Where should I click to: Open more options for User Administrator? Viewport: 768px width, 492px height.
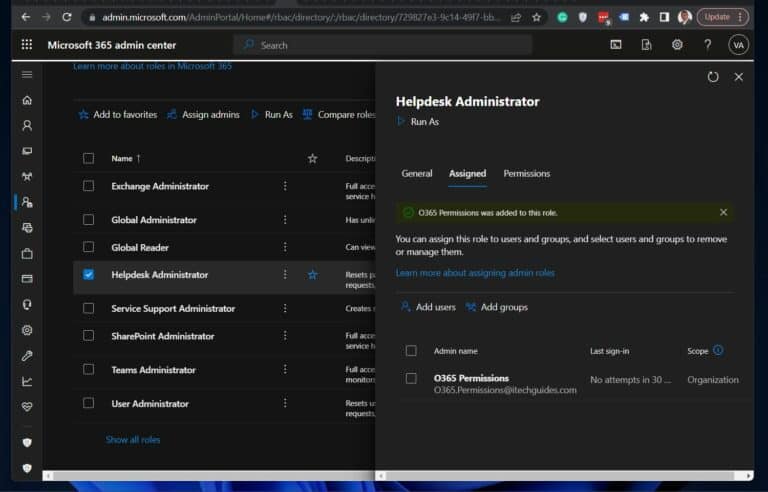click(x=285, y=402)
